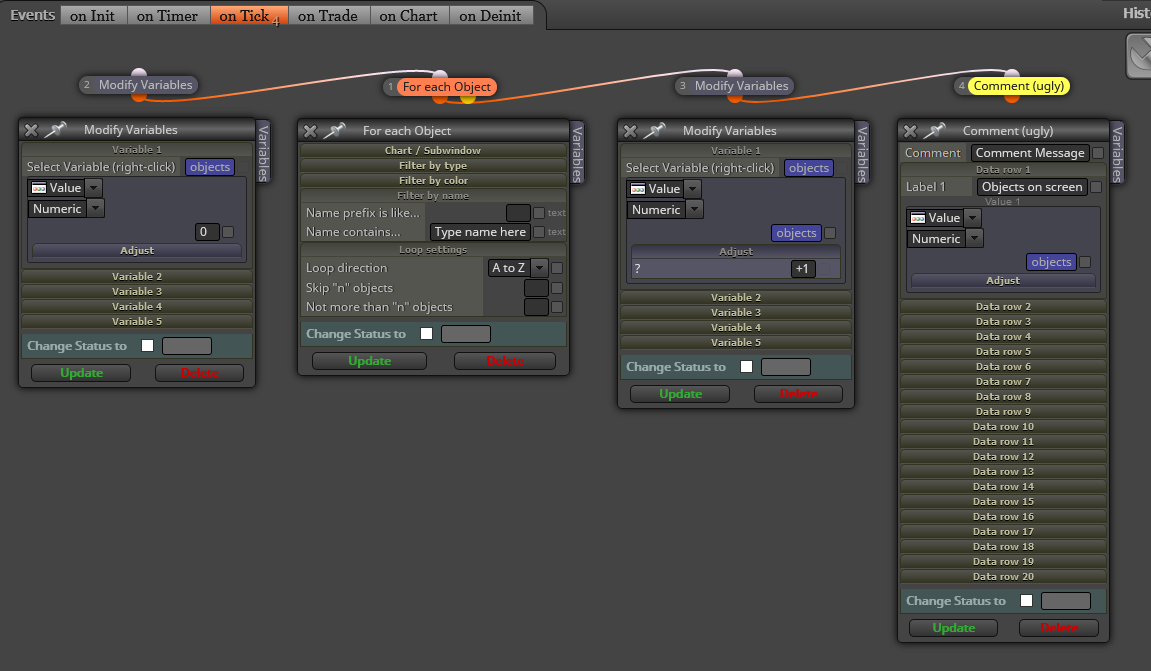Switch to the on Deinit event tab
Image resolution: width=1151 pixels, height=671 pixels.
490,15
